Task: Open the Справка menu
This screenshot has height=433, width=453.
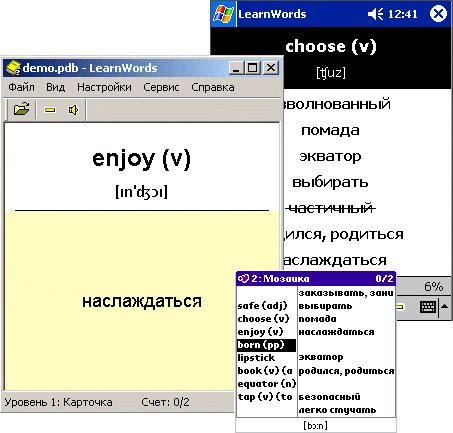Action: tap(213, 87)
